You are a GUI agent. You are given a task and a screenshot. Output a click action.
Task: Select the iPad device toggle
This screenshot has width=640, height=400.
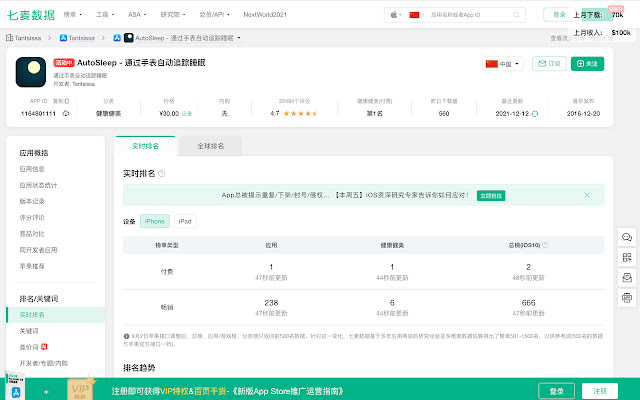185,221
